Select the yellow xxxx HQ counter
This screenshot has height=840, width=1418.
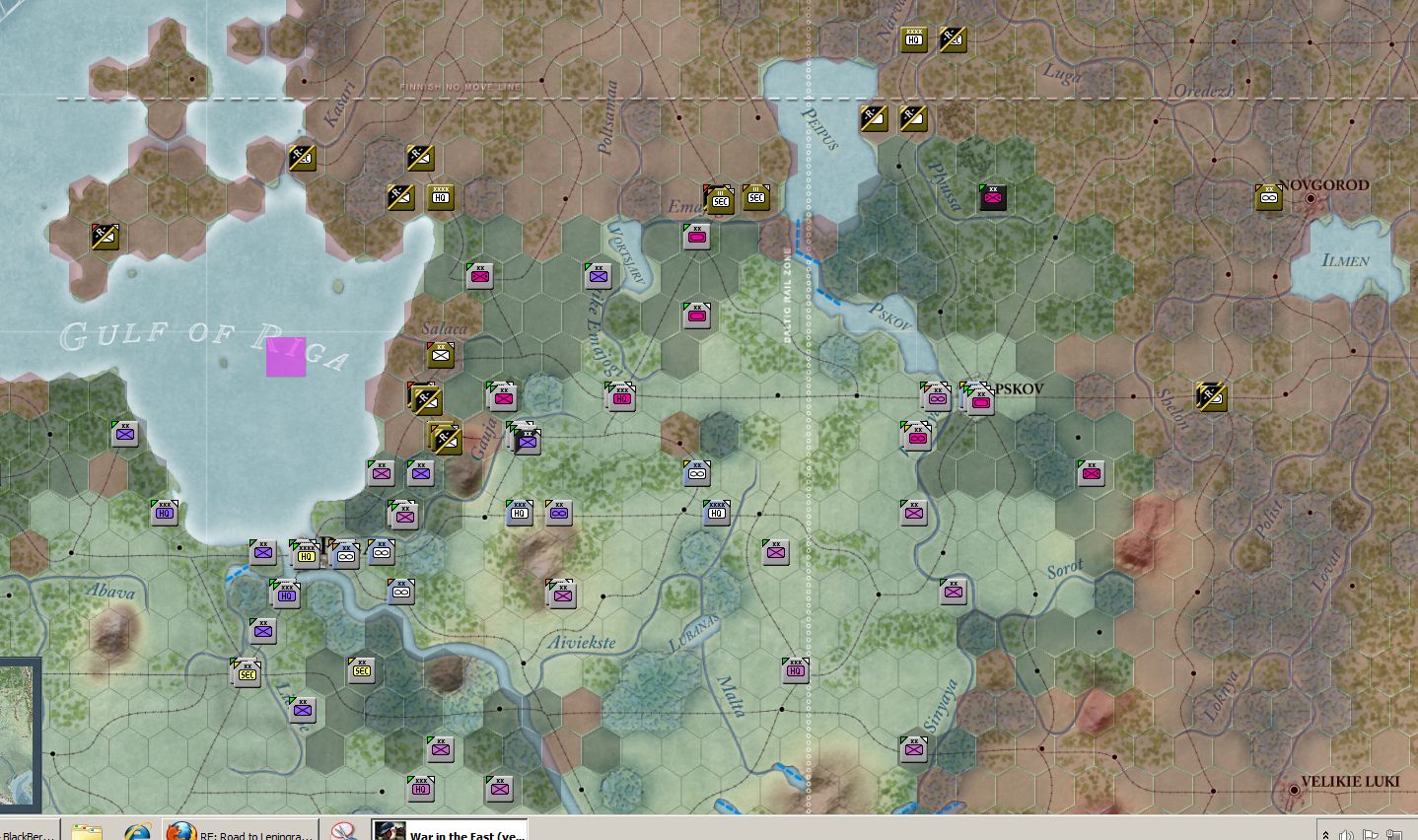click(x=306, y=554)
